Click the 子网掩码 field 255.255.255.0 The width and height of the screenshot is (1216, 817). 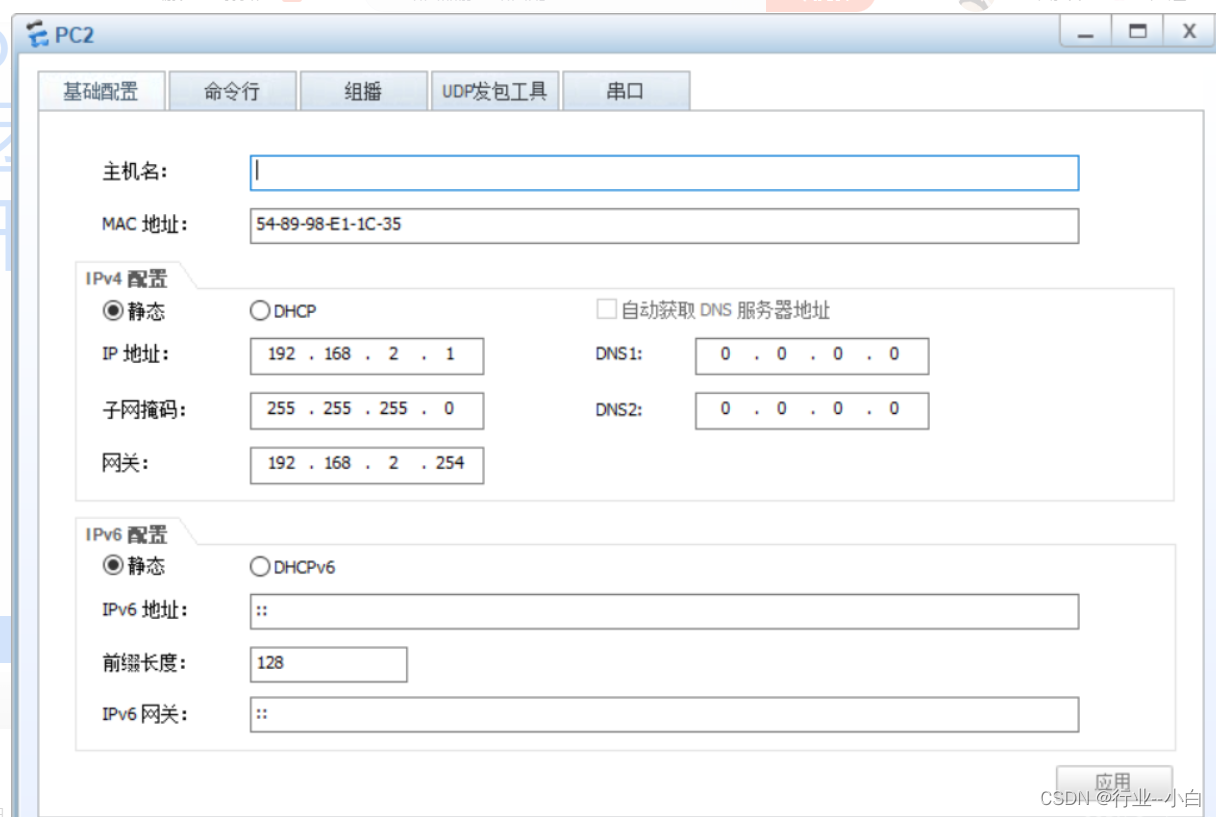(367, 410)
